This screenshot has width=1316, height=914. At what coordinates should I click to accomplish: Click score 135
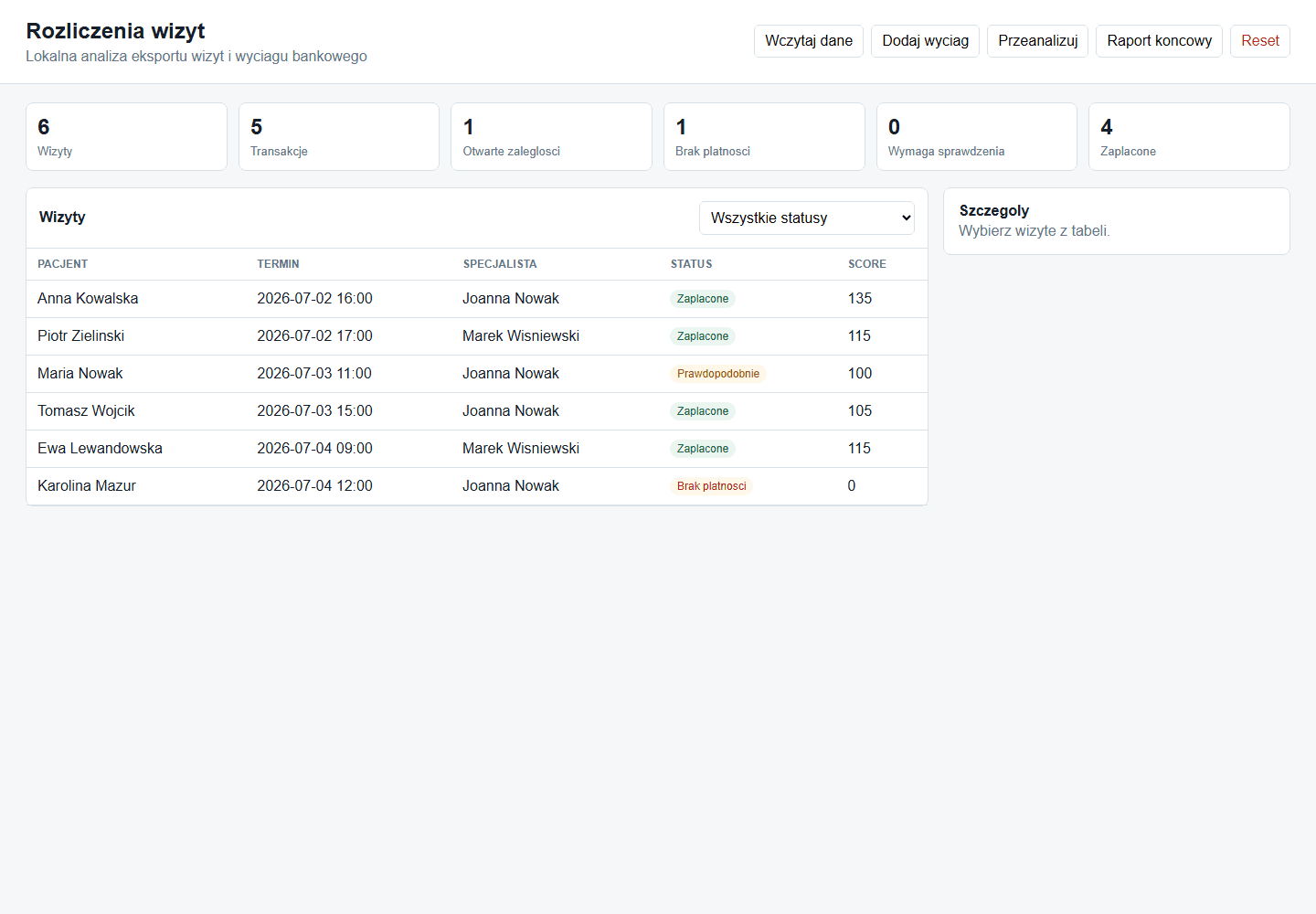coord(859,299)
